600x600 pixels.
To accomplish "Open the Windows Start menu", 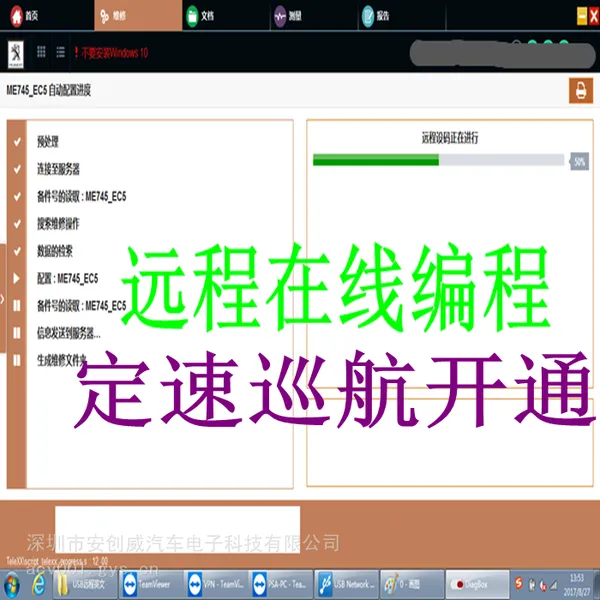I will point(12,585).
